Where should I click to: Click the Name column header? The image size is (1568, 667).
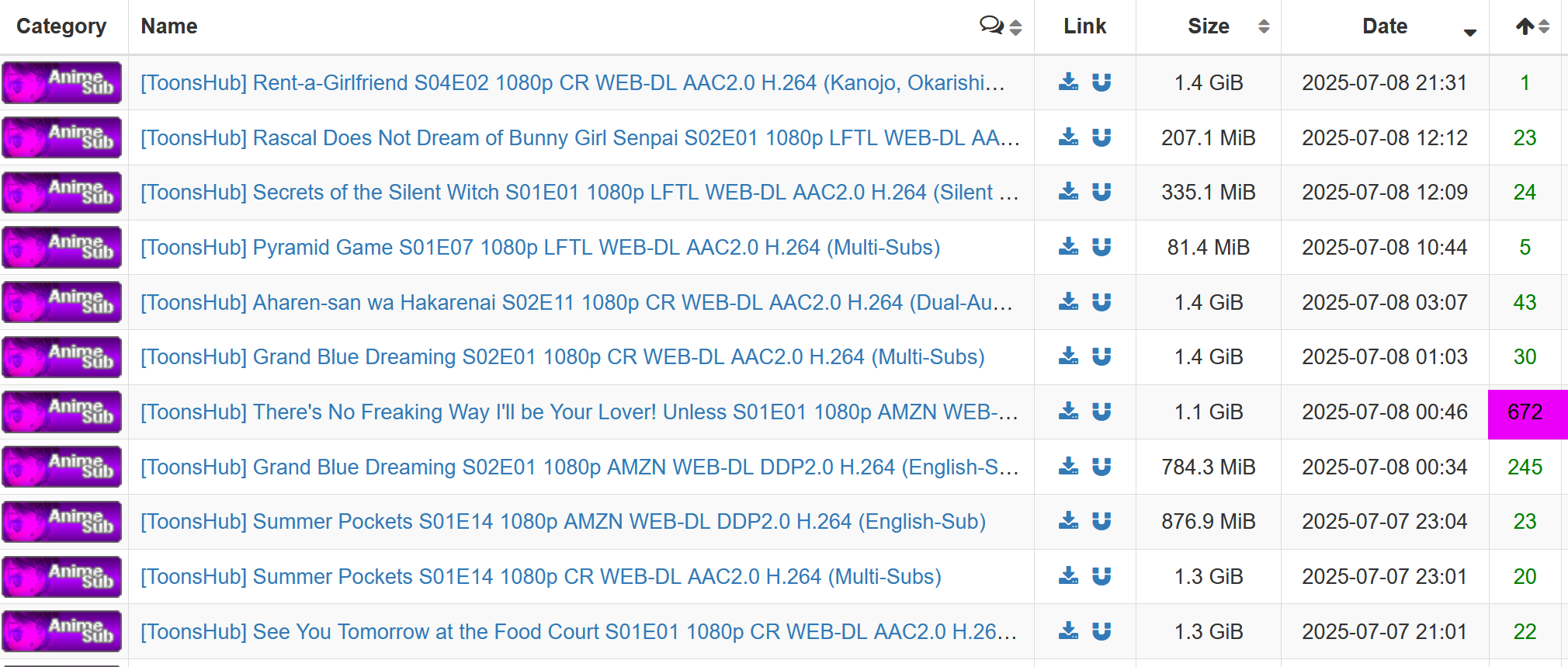[x=169, y=26]
